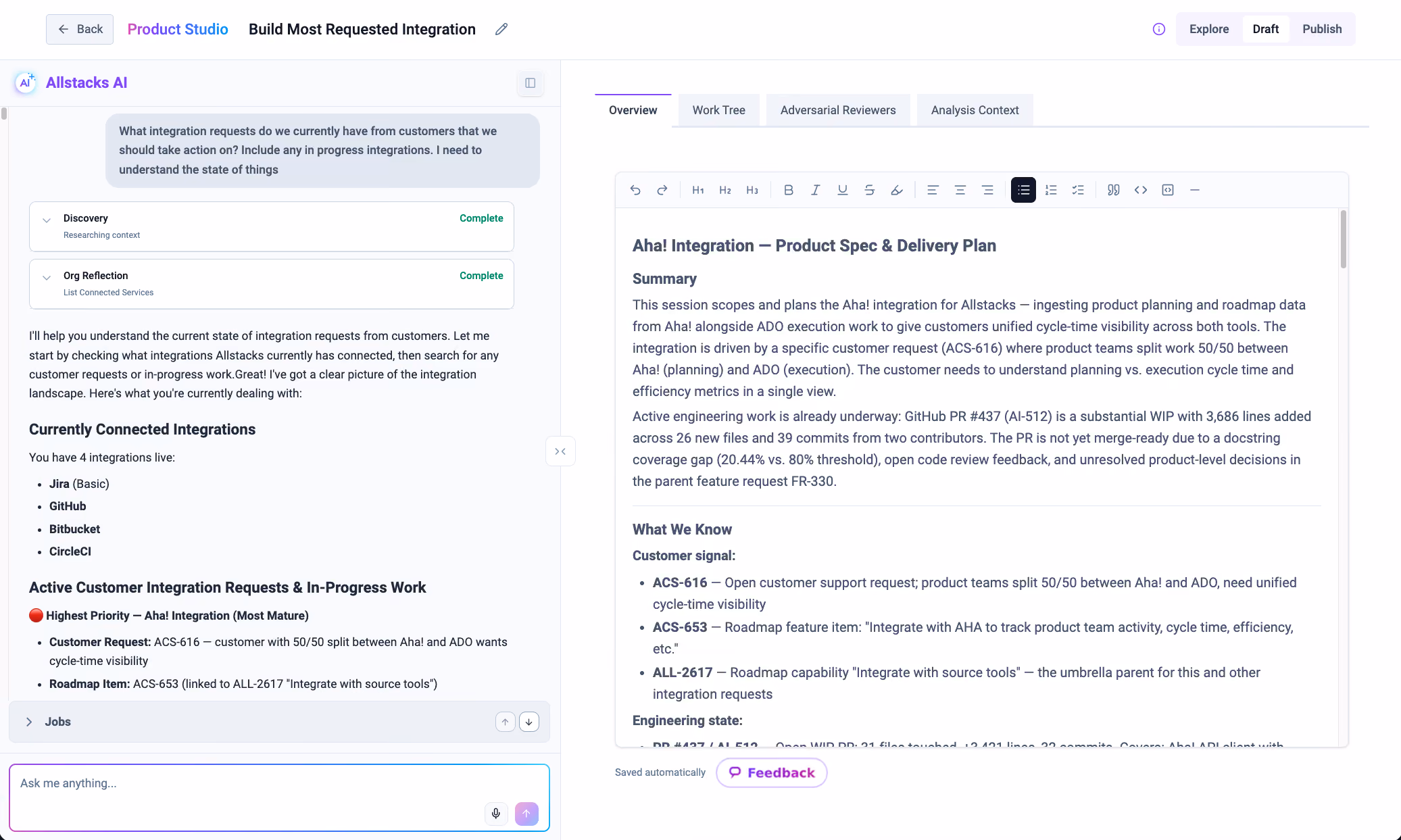This screenshot has width=1401, height=840.
Task: Click the Allstacks AI logo icon
Action: pyautogui.click(x=26, y=82)
